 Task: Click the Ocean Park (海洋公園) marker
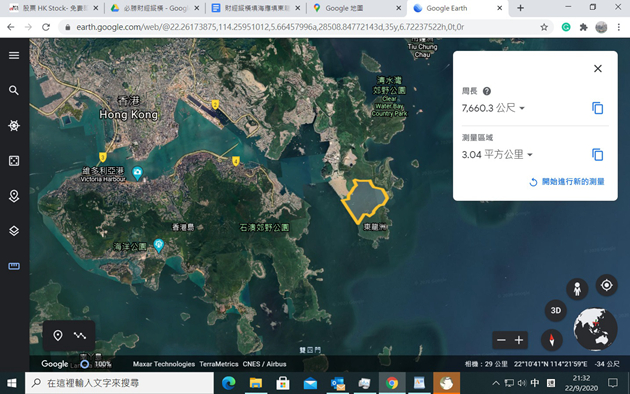(159, 245)
